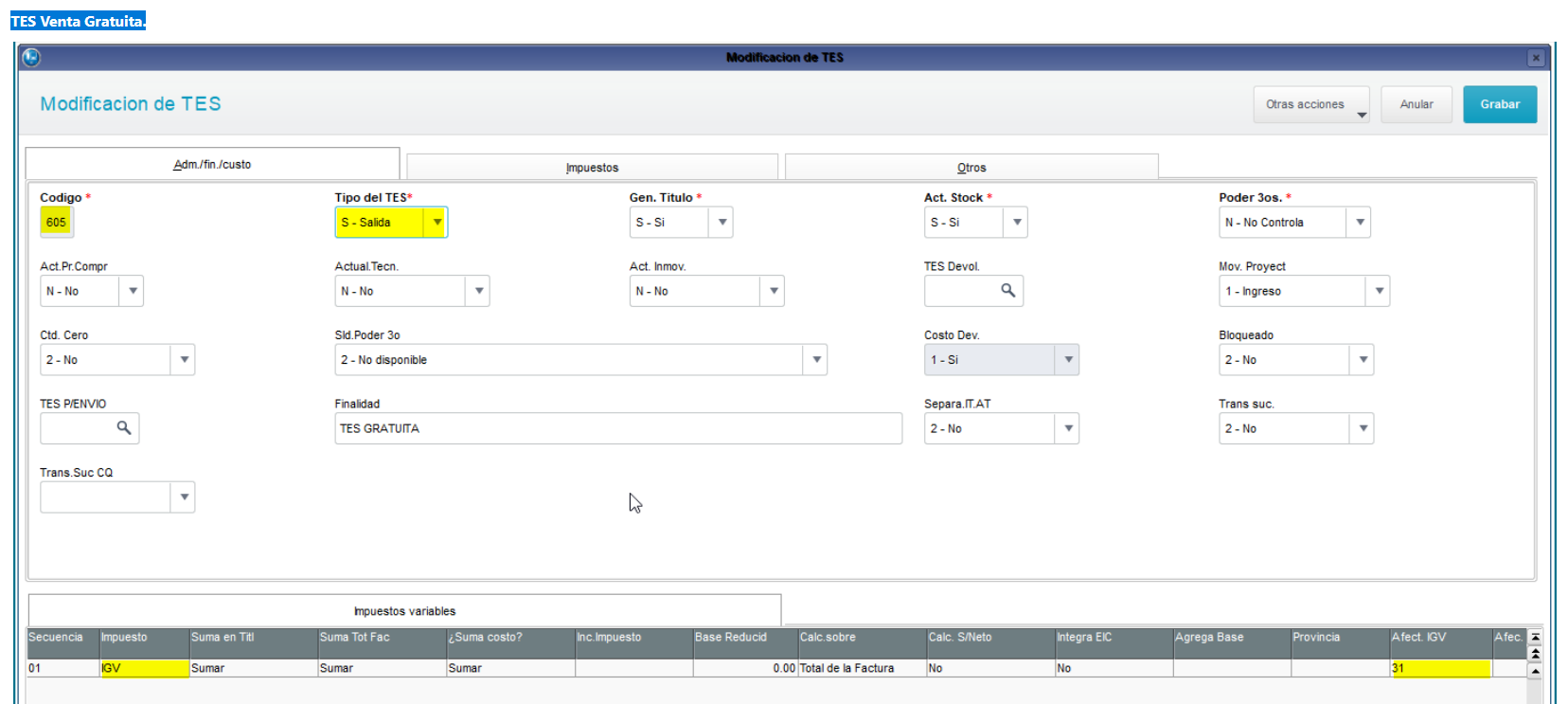Image resolution: width=1568 pixels, height=704 pixels.
Task: Select the Afect. IGV cell showing 31
Action: tap(1440, 668)
